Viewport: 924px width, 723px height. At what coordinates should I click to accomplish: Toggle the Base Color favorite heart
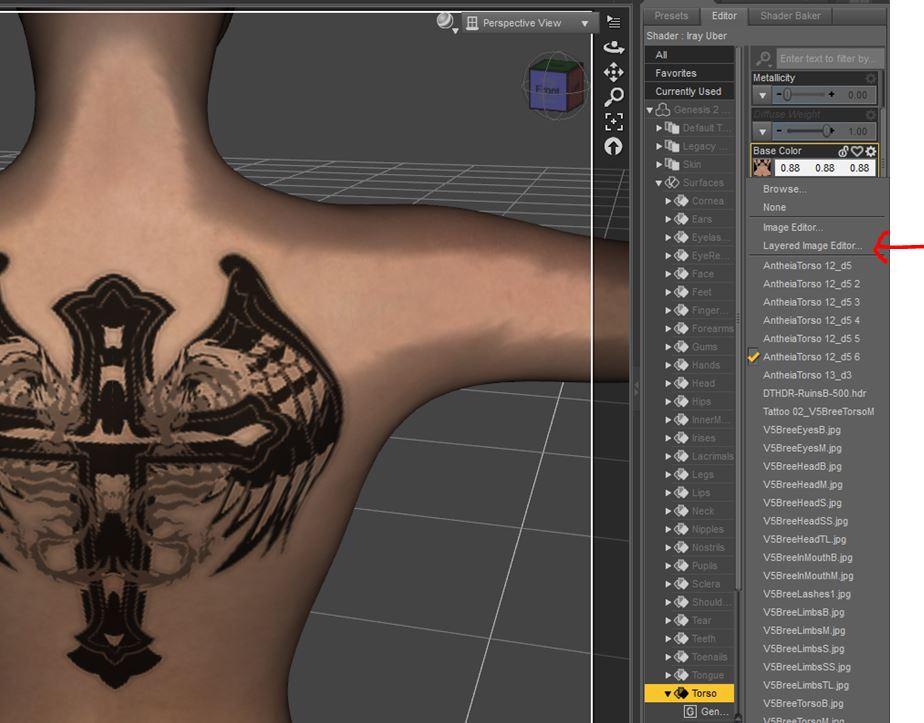coord(857,151)
